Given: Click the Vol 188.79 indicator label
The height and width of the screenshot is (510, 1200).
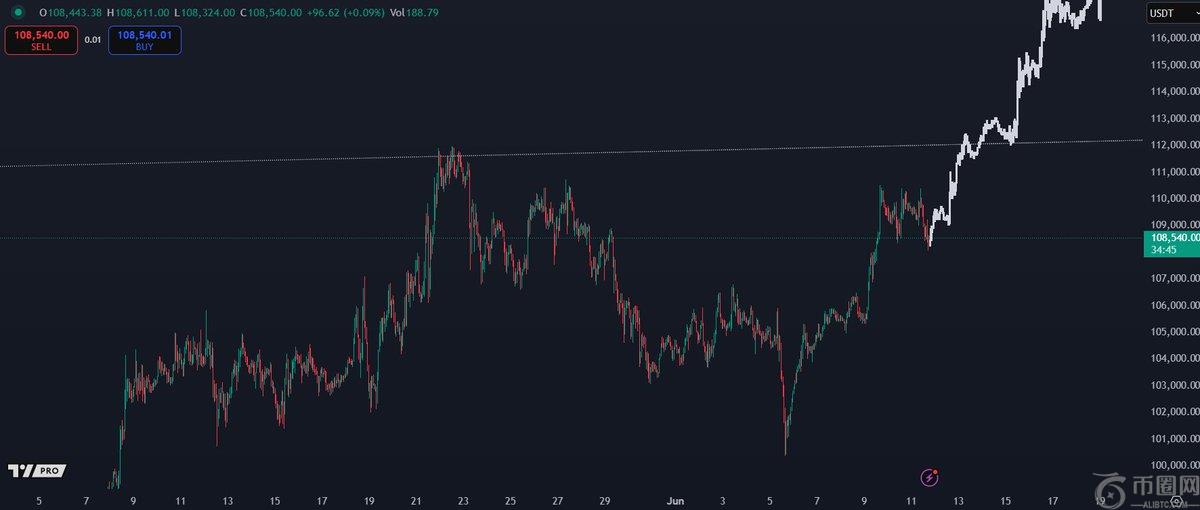Looking at the screenshot, I should point(414,13).
